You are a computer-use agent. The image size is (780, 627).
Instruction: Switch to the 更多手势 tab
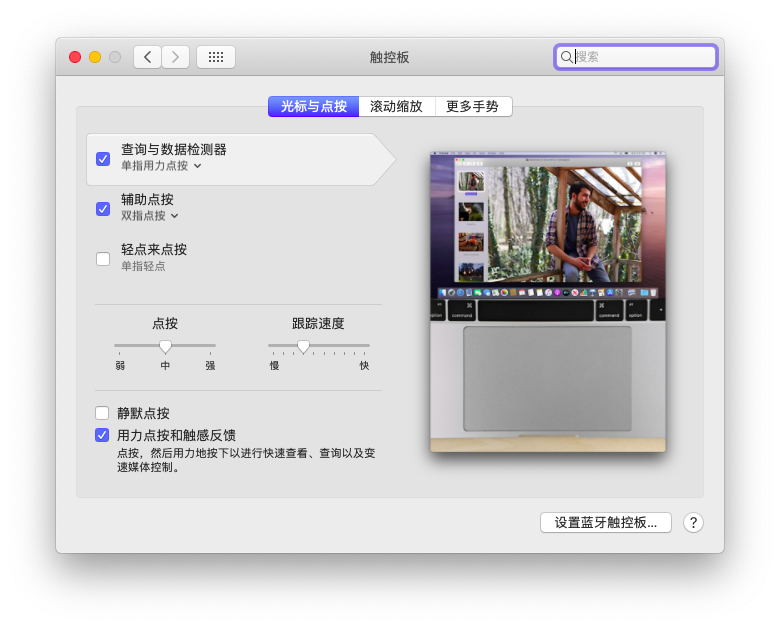[472, 106]
